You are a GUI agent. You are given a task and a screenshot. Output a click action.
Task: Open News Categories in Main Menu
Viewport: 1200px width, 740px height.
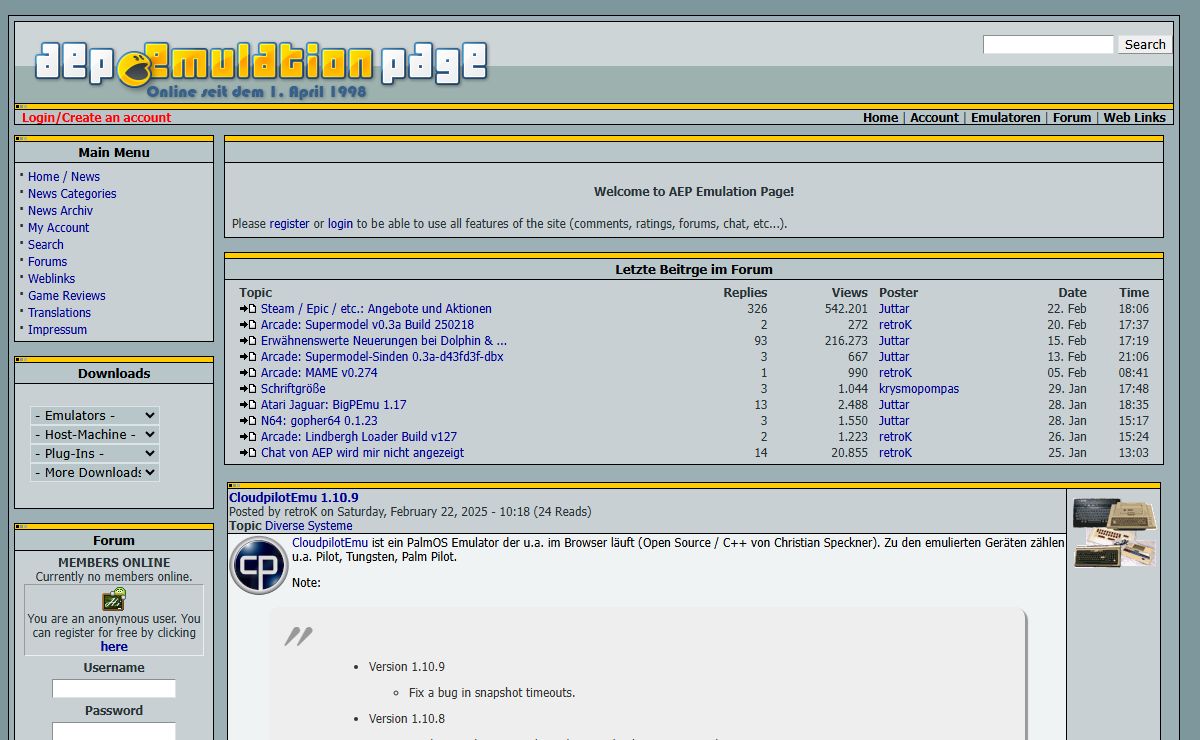(x=72, y=194)
